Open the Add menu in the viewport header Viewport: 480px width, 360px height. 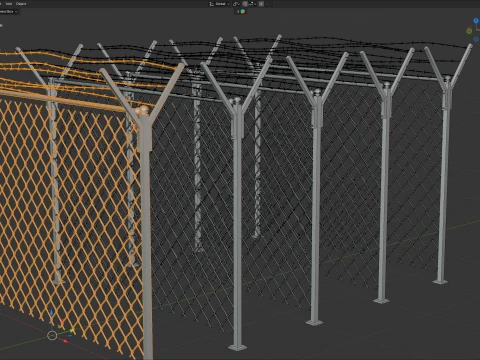(9, 4)
